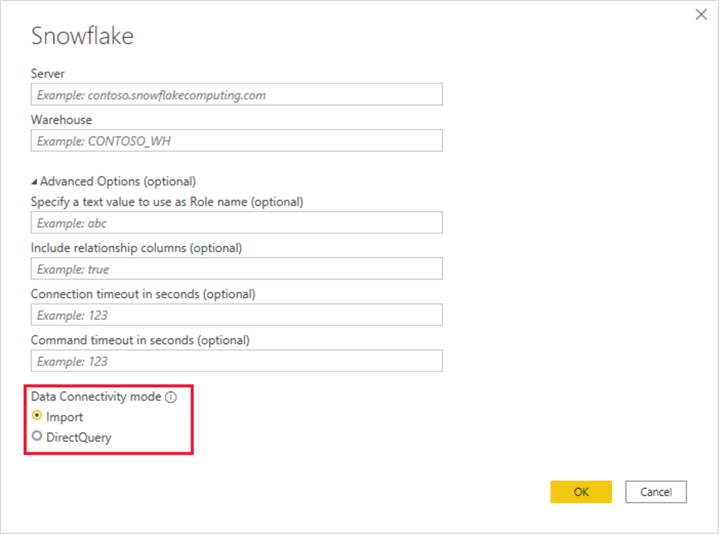Click the Data Connectivity mode info icon
Image resolution: width=719 pixels, height=534 pixels.
coord(171,397)
